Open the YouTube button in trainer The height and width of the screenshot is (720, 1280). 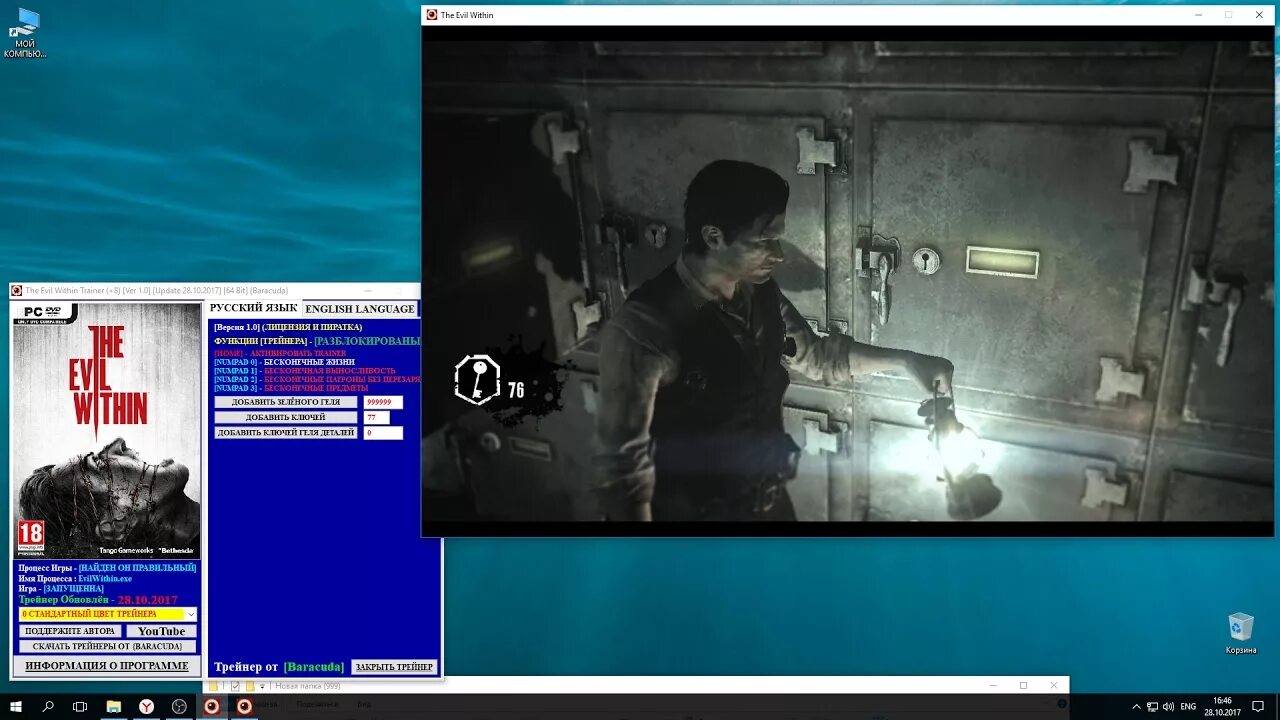(x=161, y=631)
